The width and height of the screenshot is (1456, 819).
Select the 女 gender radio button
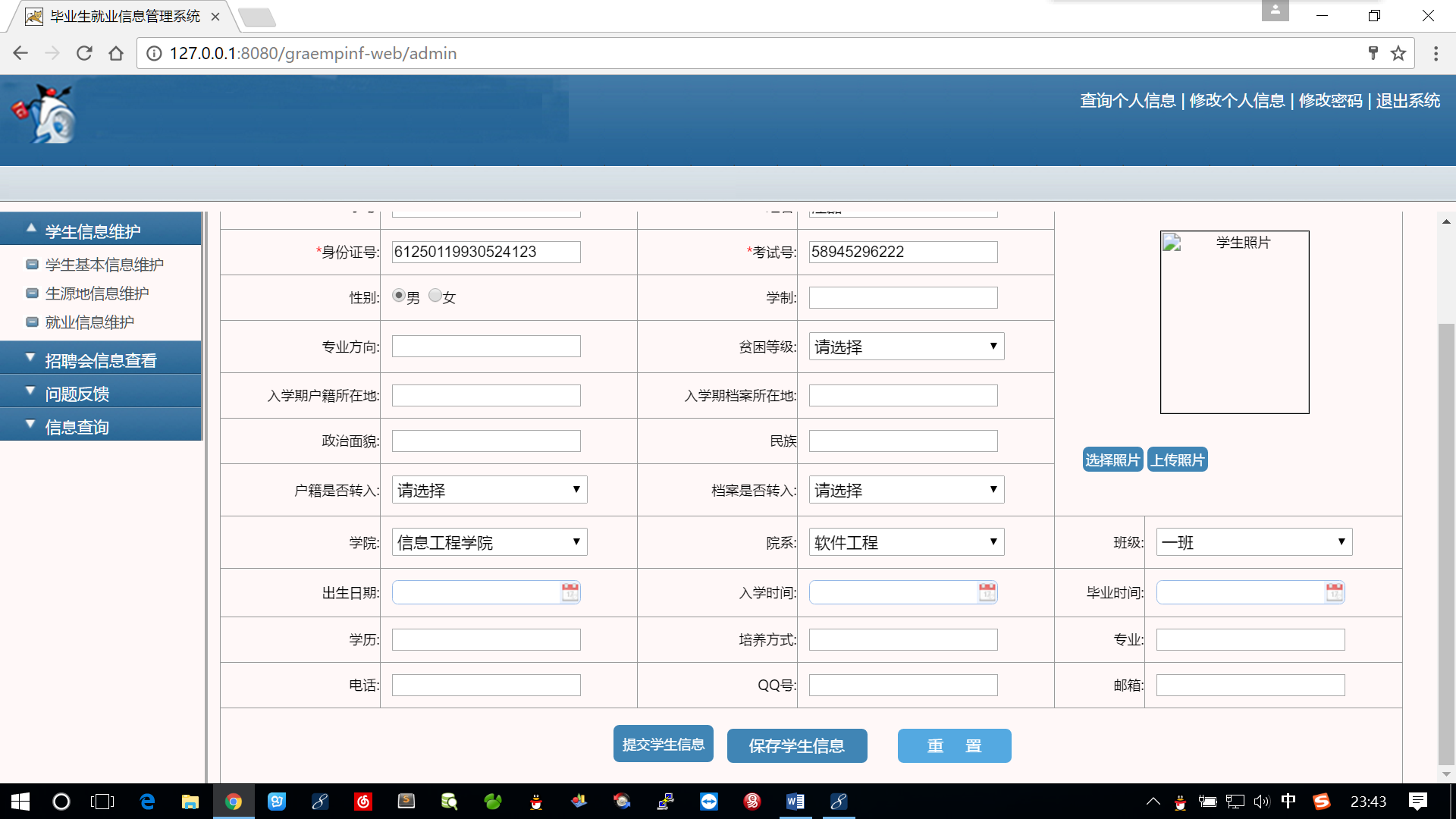click(x=435, y=296)
